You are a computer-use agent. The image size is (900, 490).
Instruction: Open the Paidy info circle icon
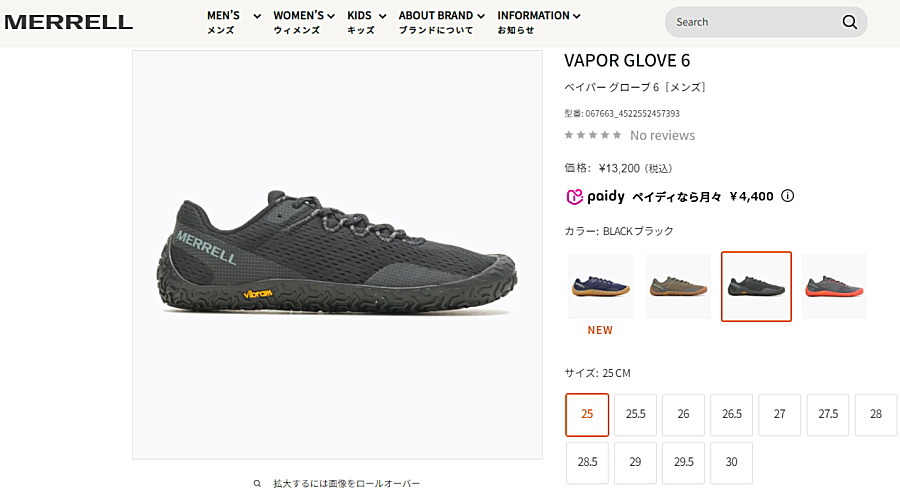click(788, 196)
